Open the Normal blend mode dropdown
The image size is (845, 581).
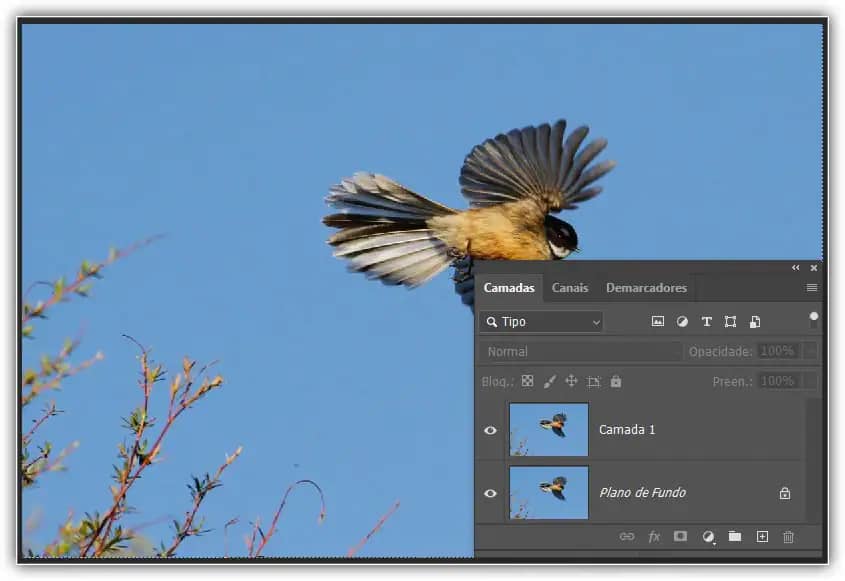coord(580,352)
